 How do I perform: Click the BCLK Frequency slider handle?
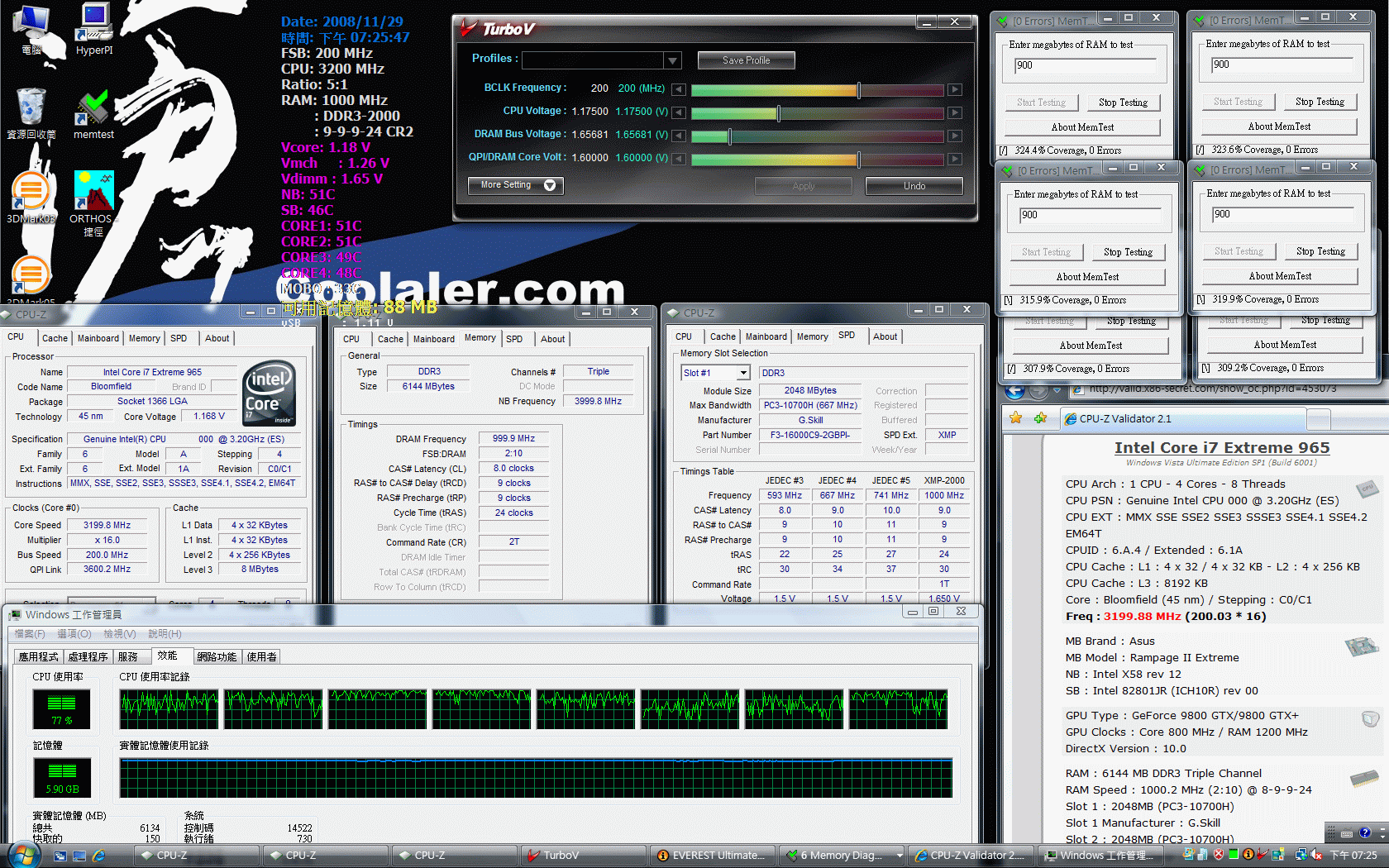pos(859,89)
